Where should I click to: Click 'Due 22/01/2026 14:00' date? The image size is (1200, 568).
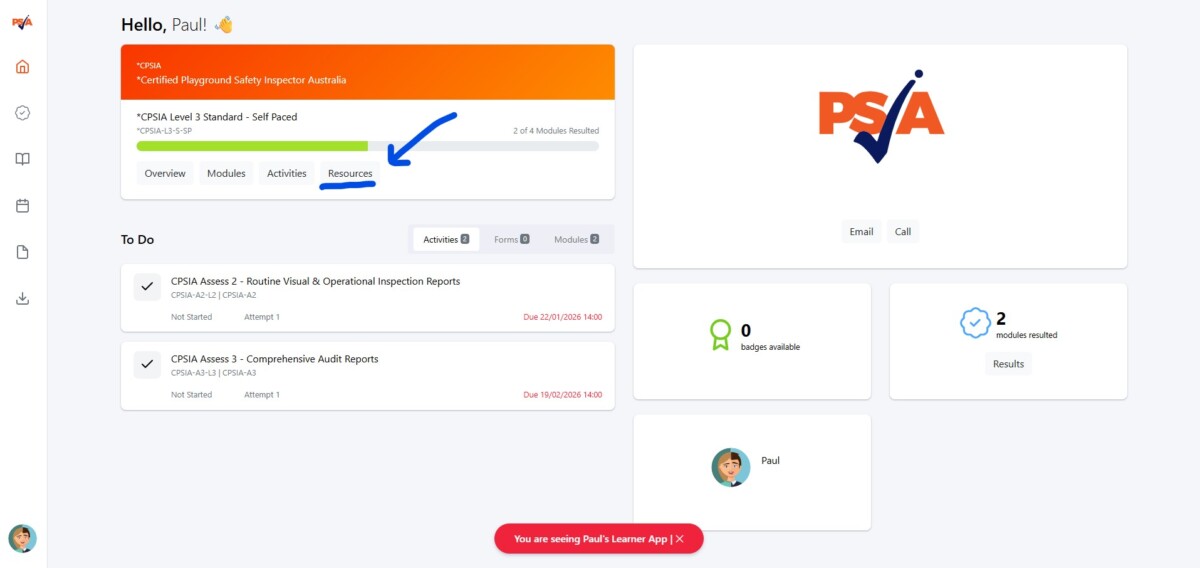563,317
